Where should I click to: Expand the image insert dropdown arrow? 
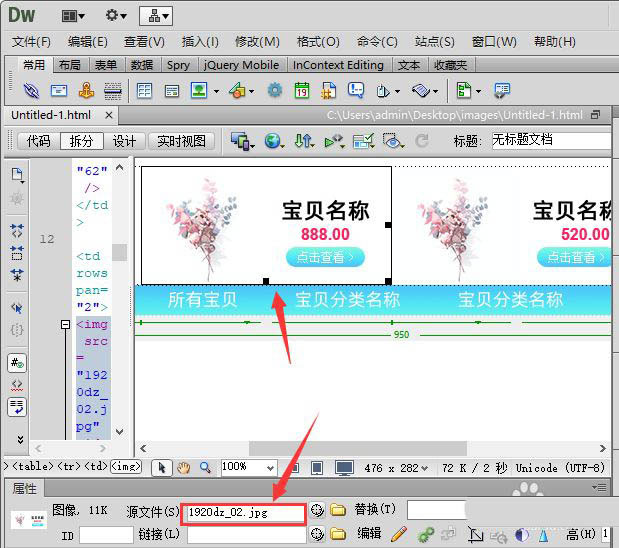[216, 91]
